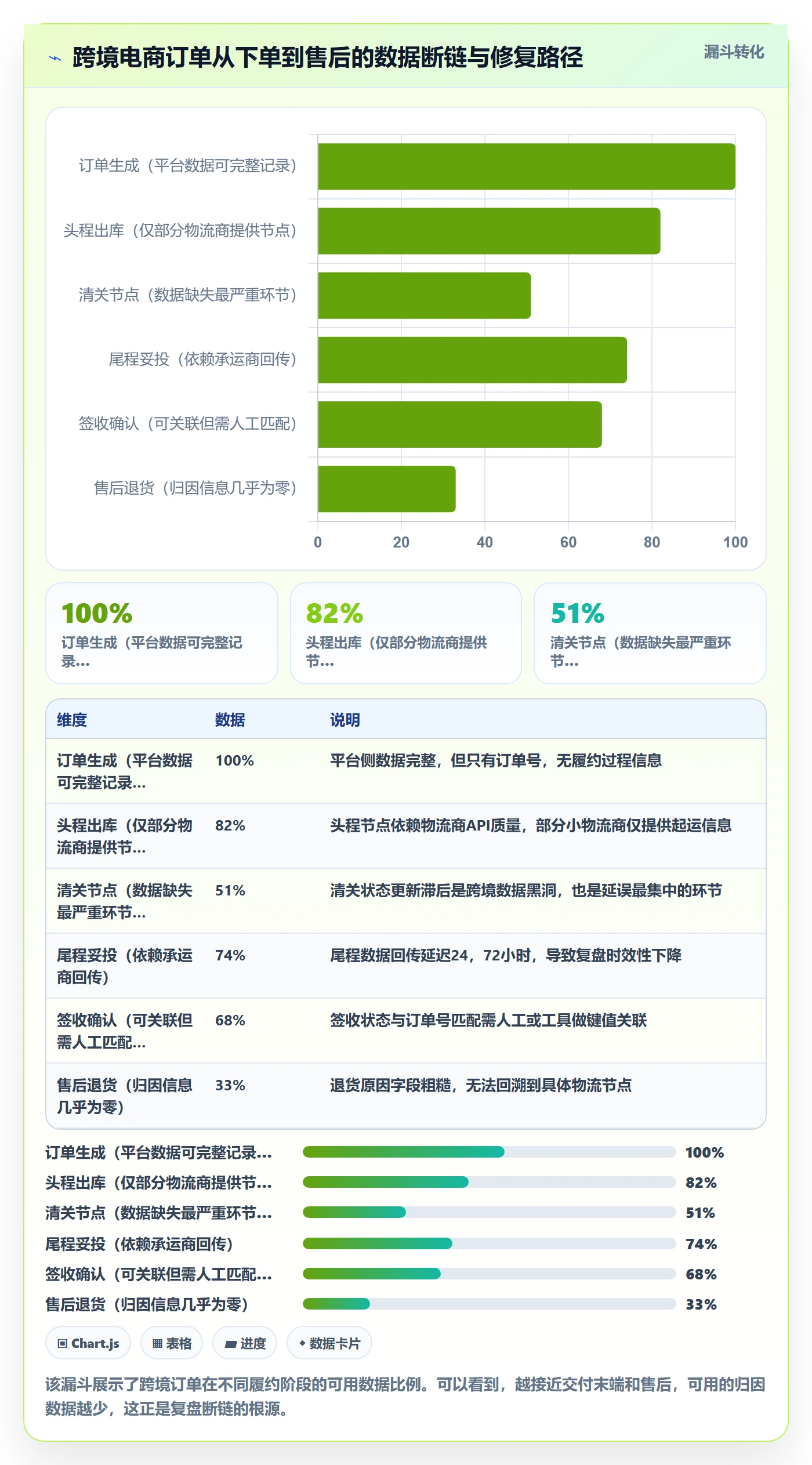Click the 头程出库 bar in the chart
Viewport: 812px width, 1465px height.
click(x=489, y=231)
